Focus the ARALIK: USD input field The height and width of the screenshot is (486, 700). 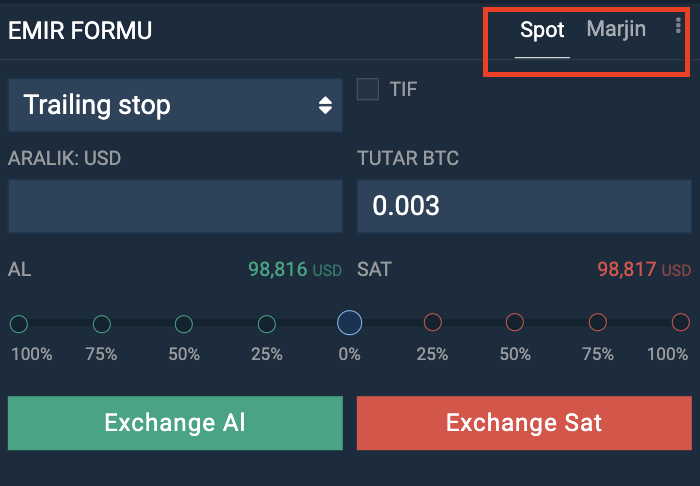(x=175, y=206)
